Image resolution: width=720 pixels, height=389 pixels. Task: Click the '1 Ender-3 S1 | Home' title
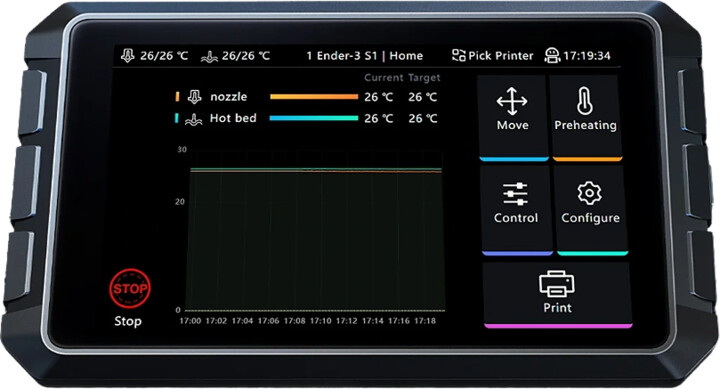click(x=365, y=56)
